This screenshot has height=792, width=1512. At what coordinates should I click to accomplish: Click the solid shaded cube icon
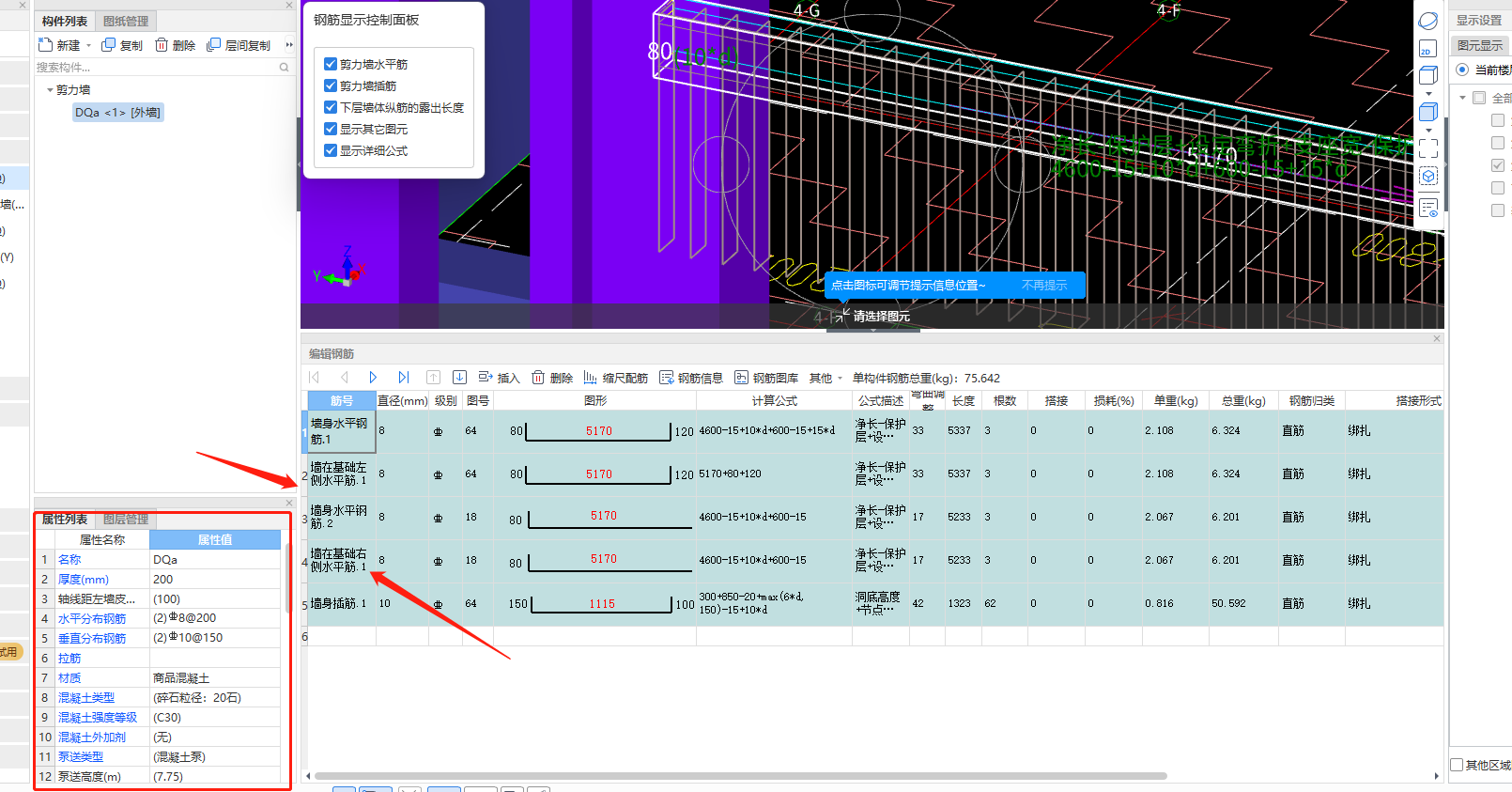point(1428,112)
